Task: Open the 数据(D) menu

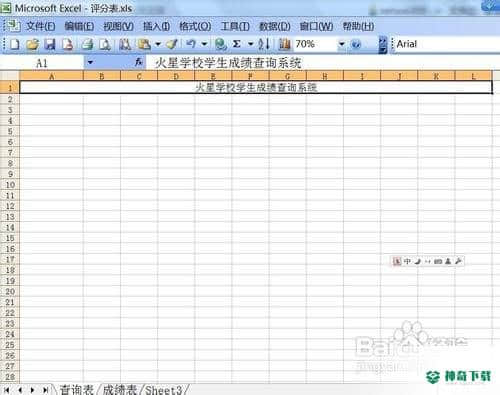Action: point(275,26)
